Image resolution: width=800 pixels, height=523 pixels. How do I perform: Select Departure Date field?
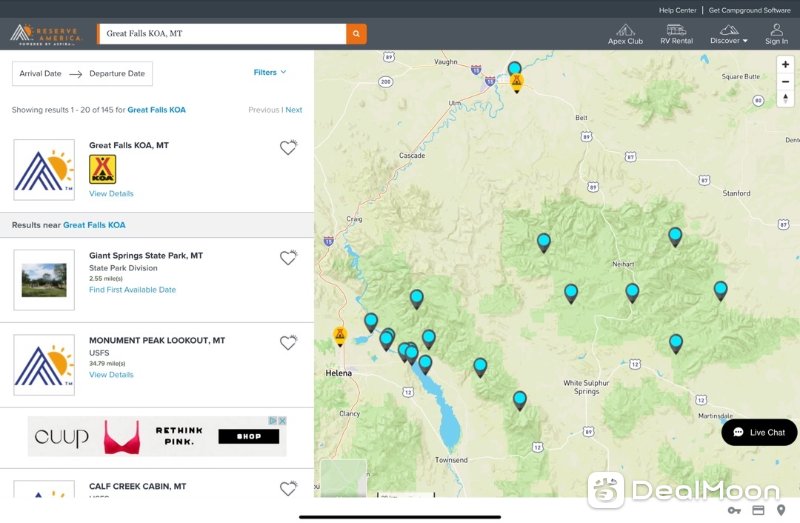tap(117, 73)
